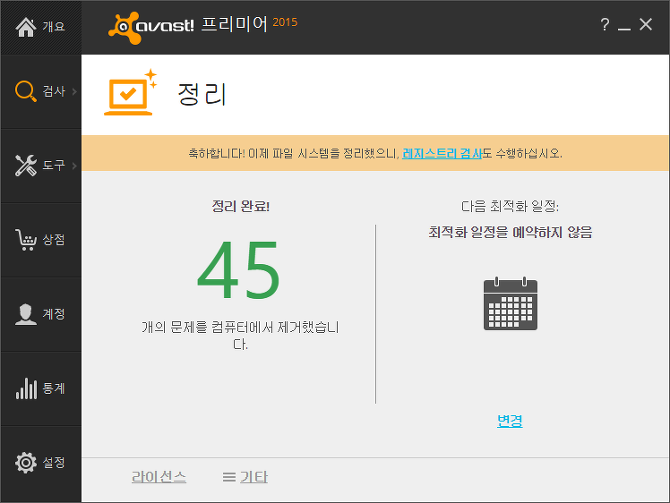
Task: Click the calendar schedule icon
Action: tap(510, 303)
